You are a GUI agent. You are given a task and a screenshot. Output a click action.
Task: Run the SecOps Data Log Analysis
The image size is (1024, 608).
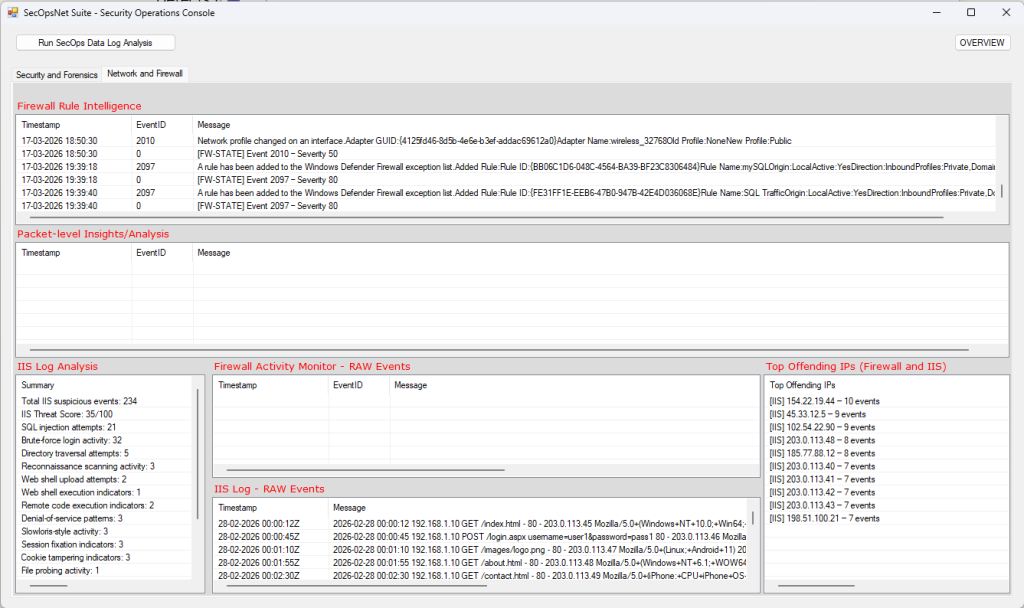tap(95, 43)
